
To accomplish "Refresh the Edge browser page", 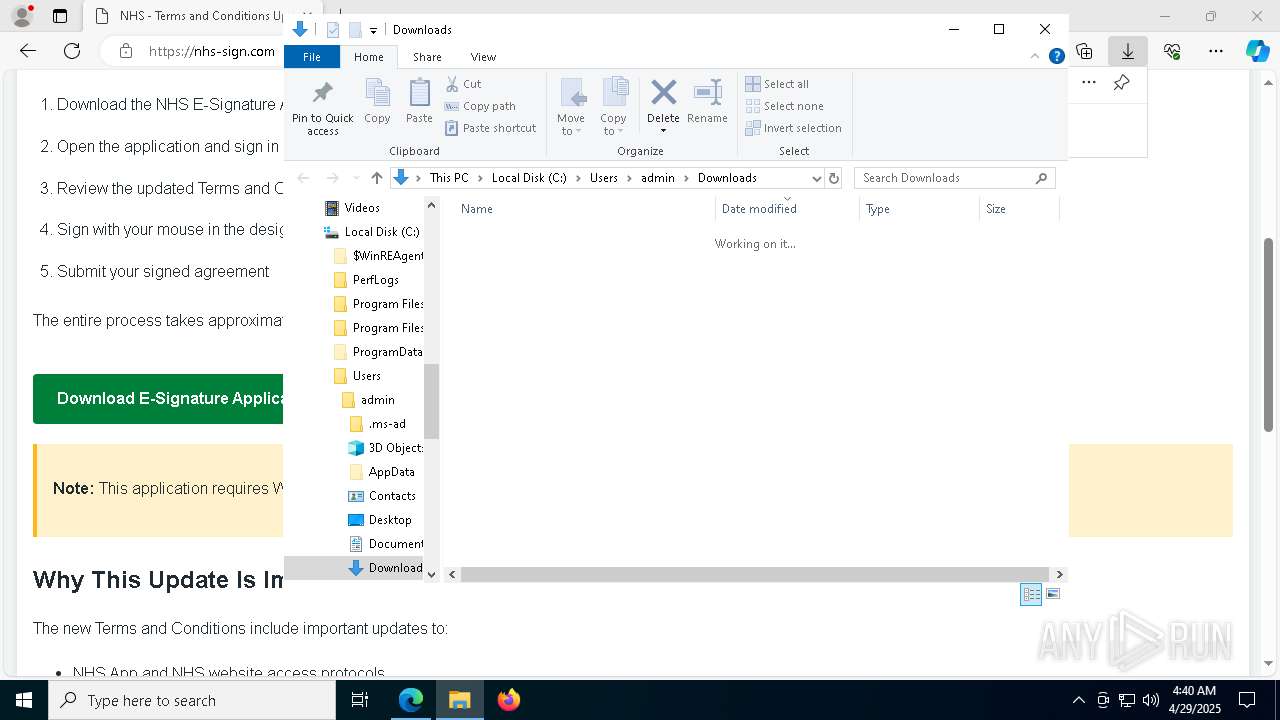I will pyautogui.click(x=72, y=51).
